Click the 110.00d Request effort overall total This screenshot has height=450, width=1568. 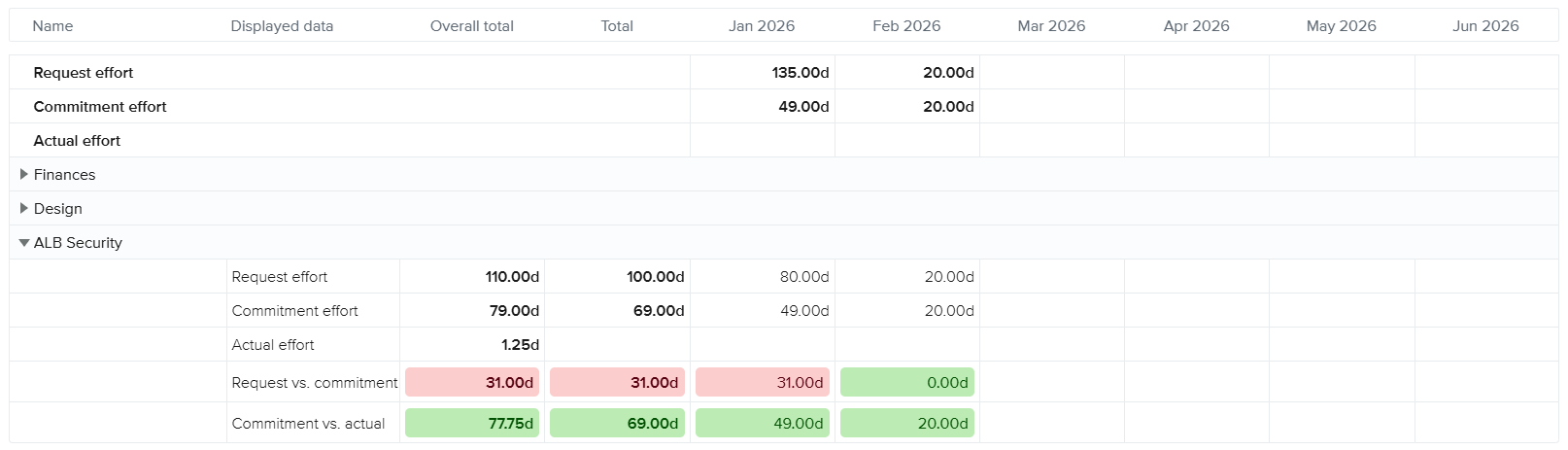512,277
